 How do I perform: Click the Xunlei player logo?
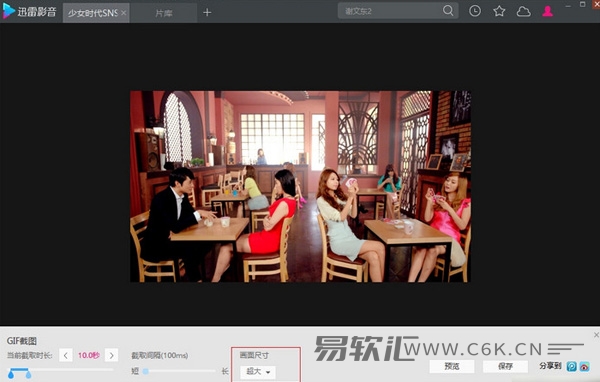(x=29, y=11)
